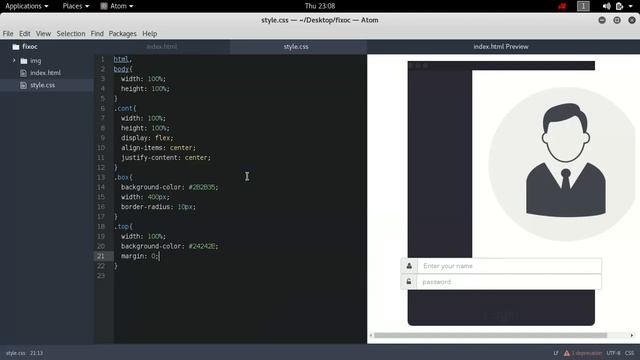The image size is (640, 360).
Task: Open style.css from the tree view
Action: [x=42, y=85]
